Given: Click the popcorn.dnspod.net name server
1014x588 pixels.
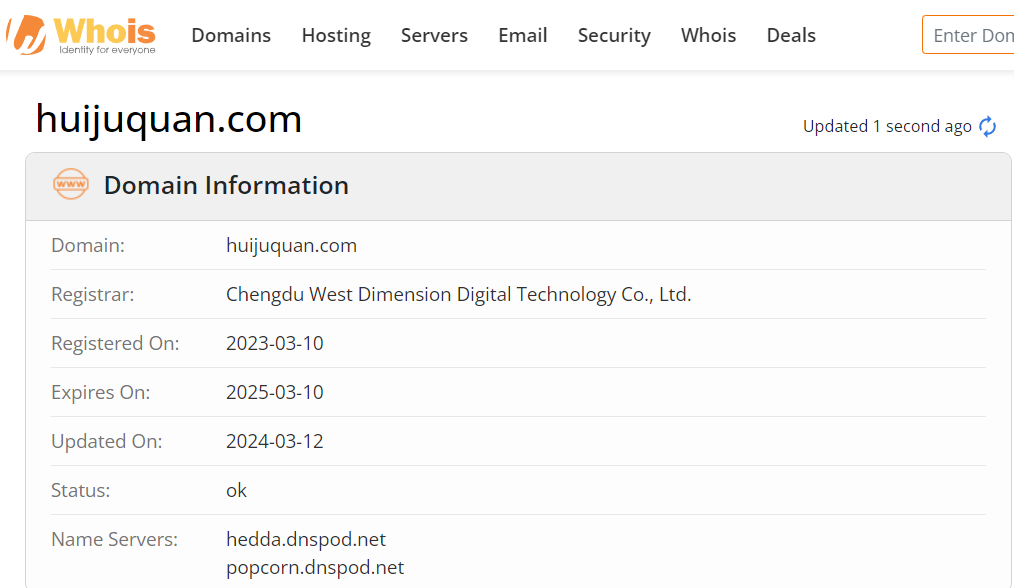Looking at the screenshot, I should coord(315,567).
